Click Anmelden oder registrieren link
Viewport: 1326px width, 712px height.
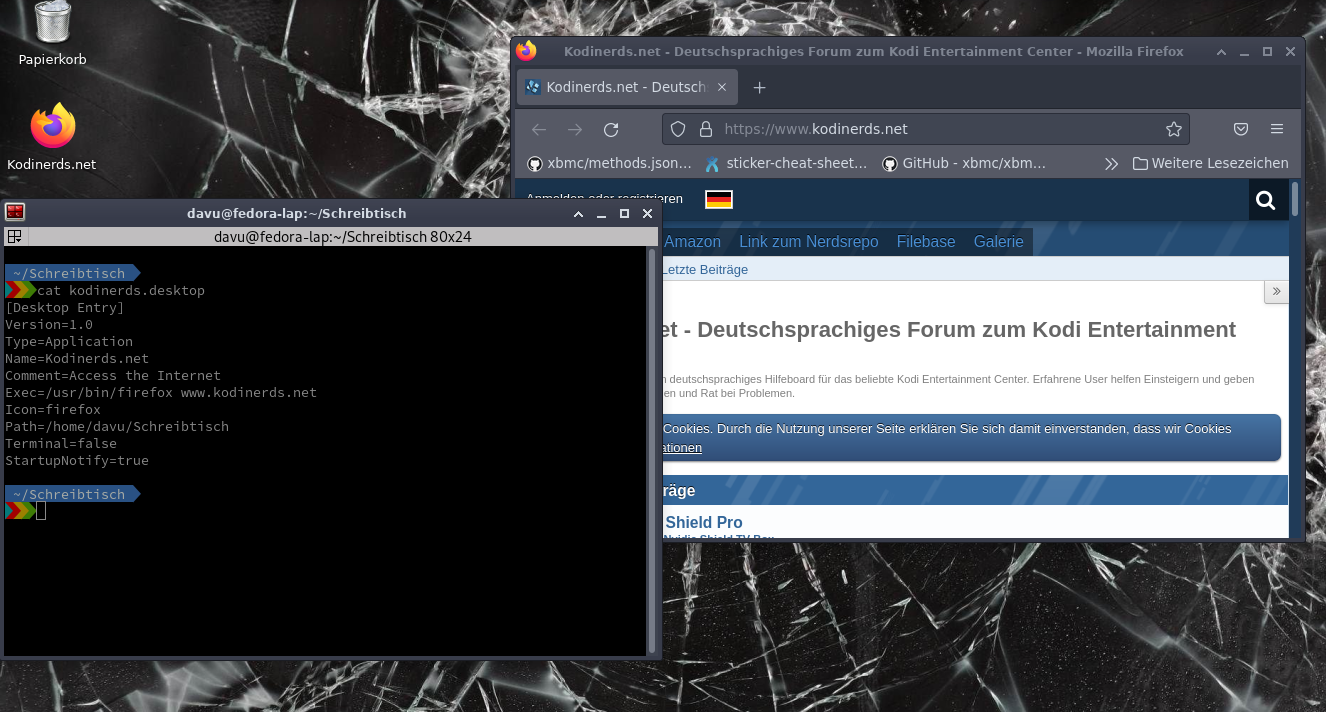click(604, 198)
